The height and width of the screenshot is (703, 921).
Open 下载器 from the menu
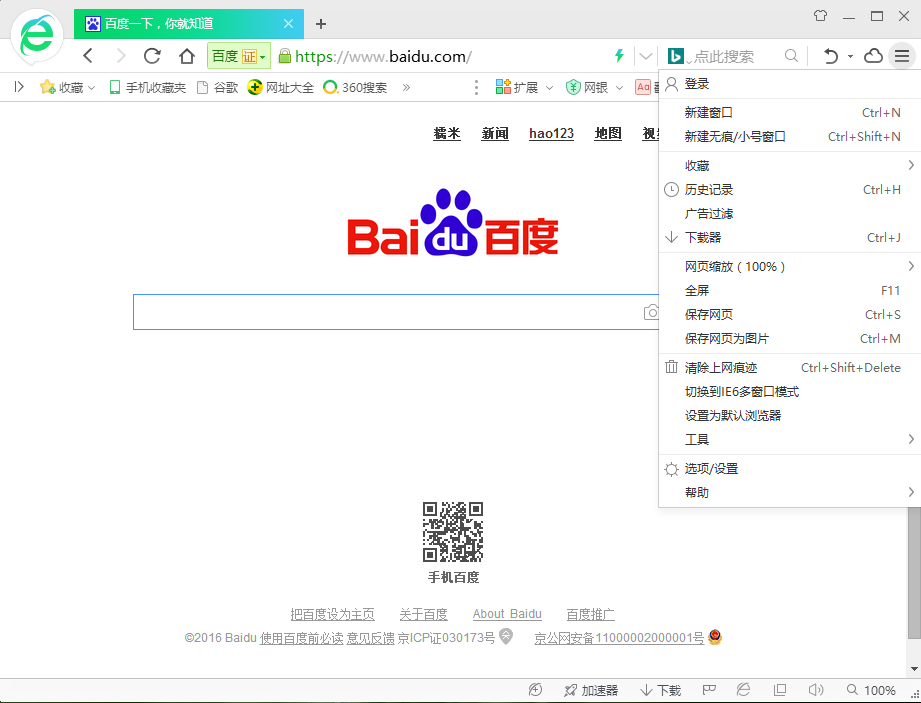[x=790, y=237]
